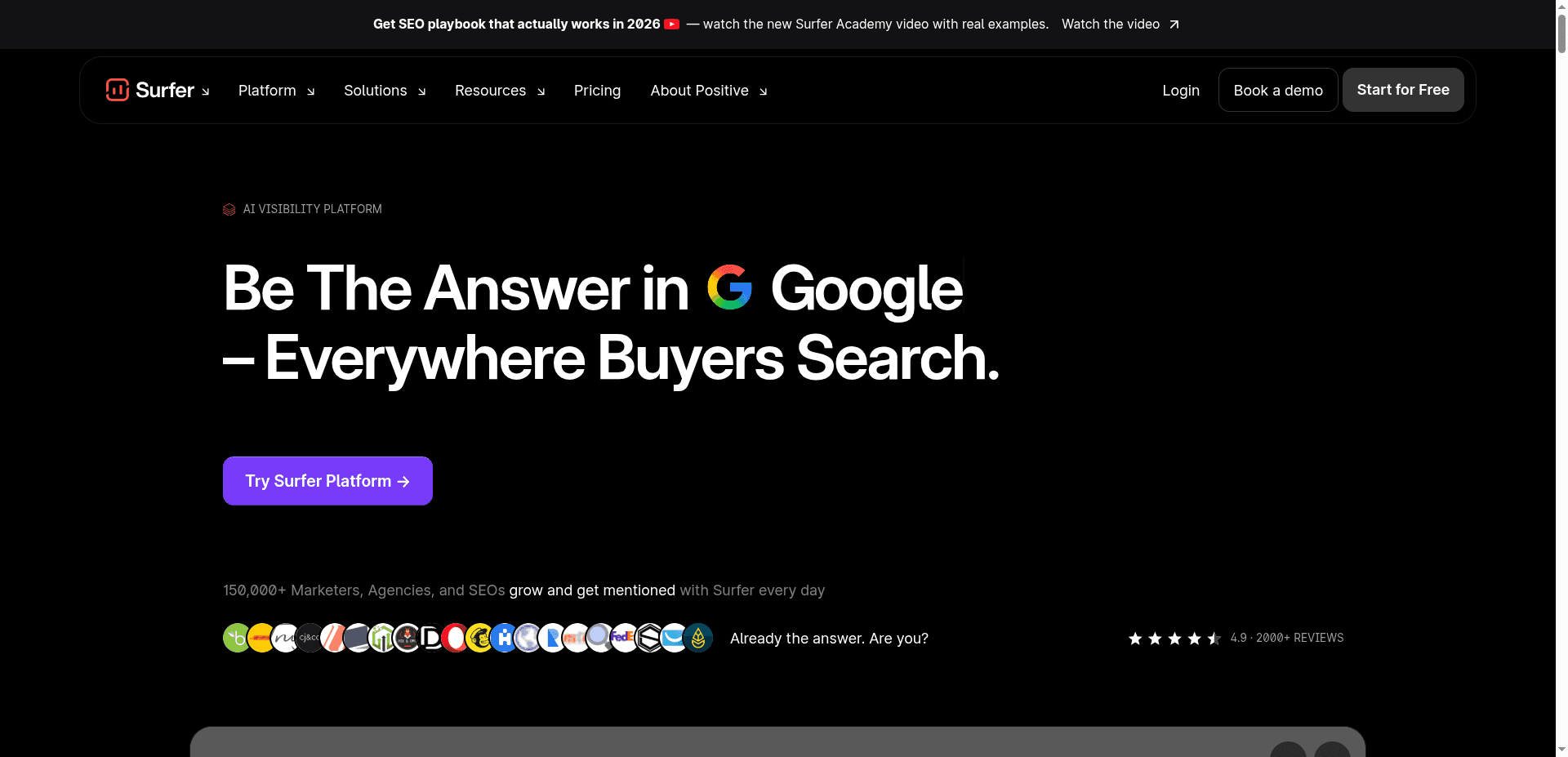Click the FedEx customer logo
This screenshot has height=757, width=1568.
point(625,638)
